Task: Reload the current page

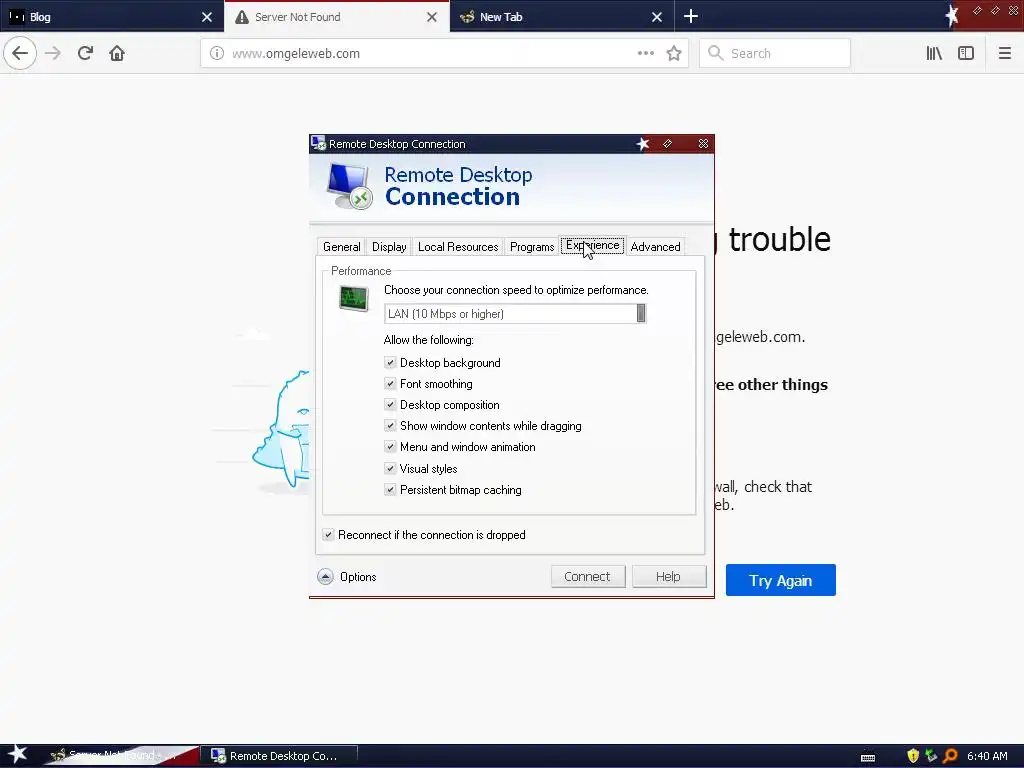Action: pos(85,53)
